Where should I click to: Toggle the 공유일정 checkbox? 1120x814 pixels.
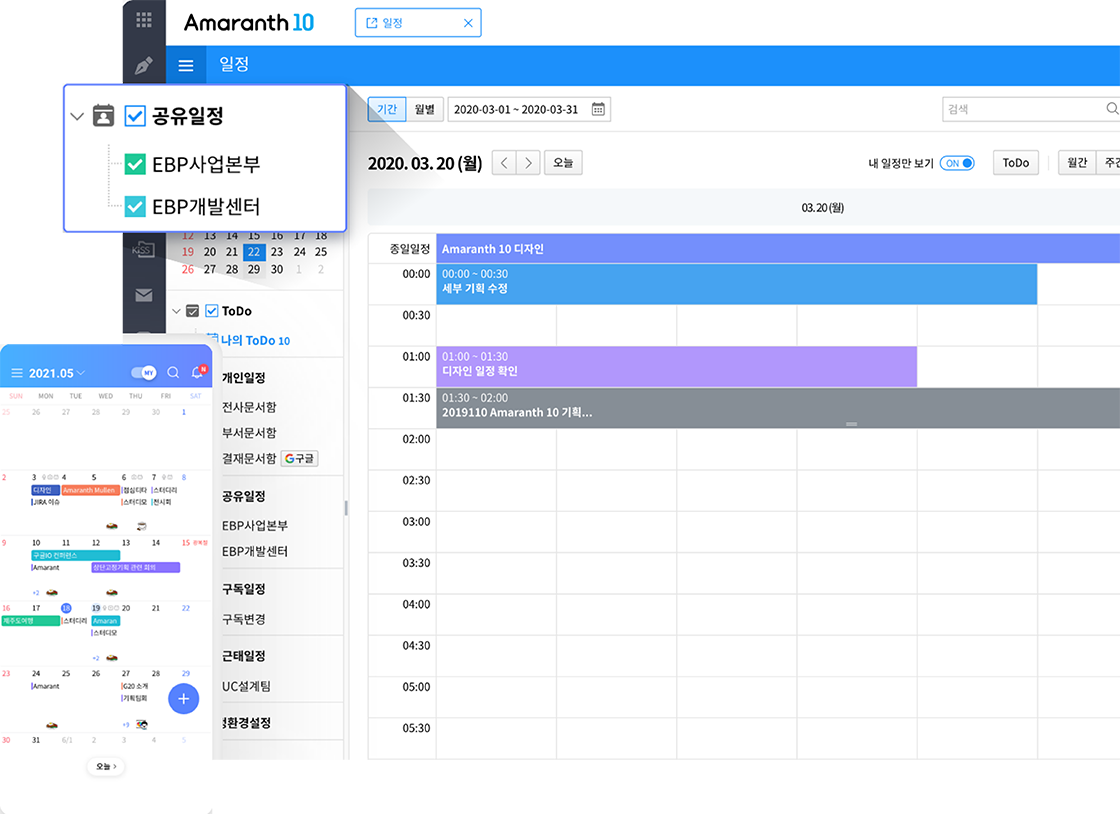(x=135, y=116)
